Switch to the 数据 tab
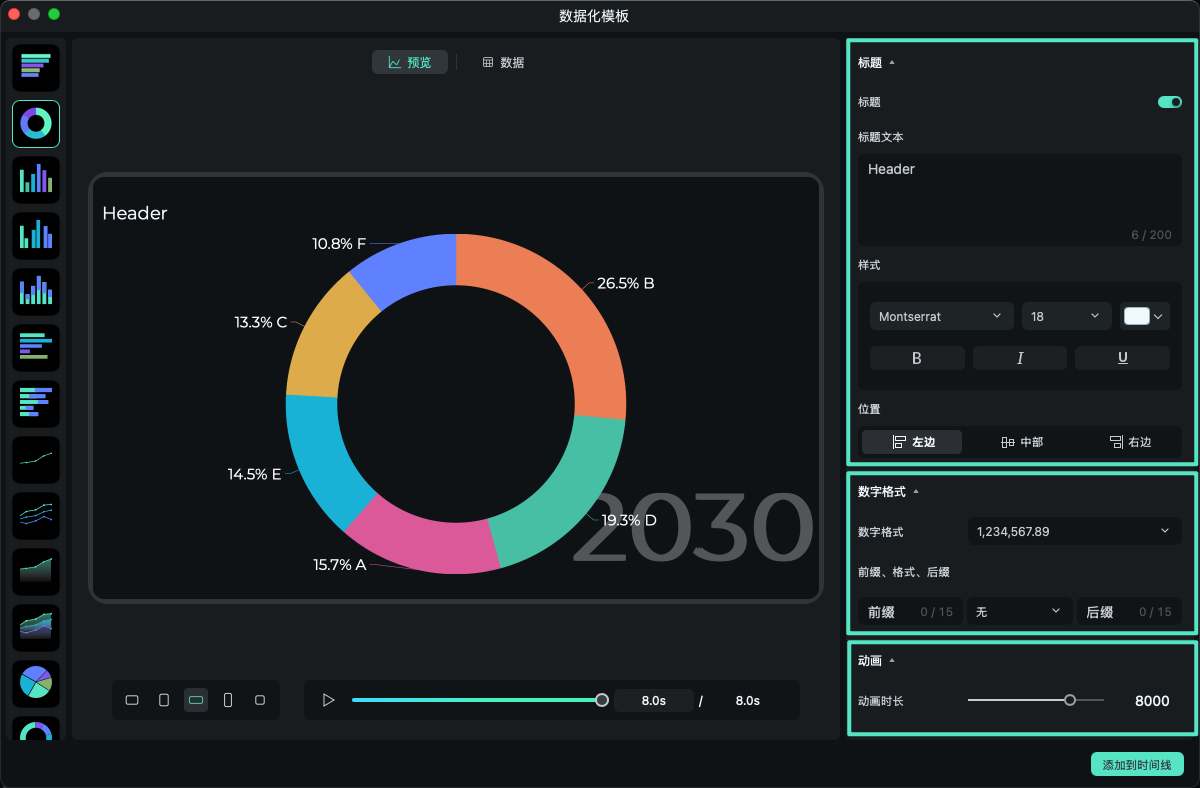1200x788 pixels. (503, 62)
